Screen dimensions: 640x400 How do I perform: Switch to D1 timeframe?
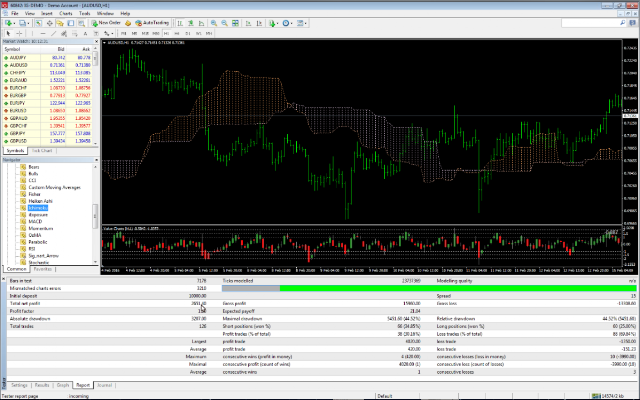pos(188,33)
